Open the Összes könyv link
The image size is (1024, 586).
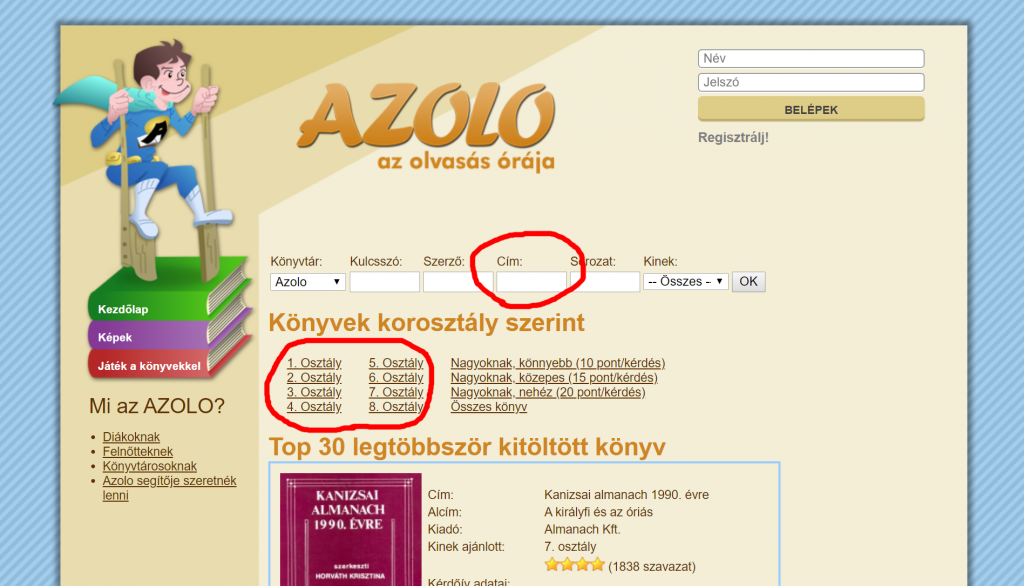click(x=488, y=406)
